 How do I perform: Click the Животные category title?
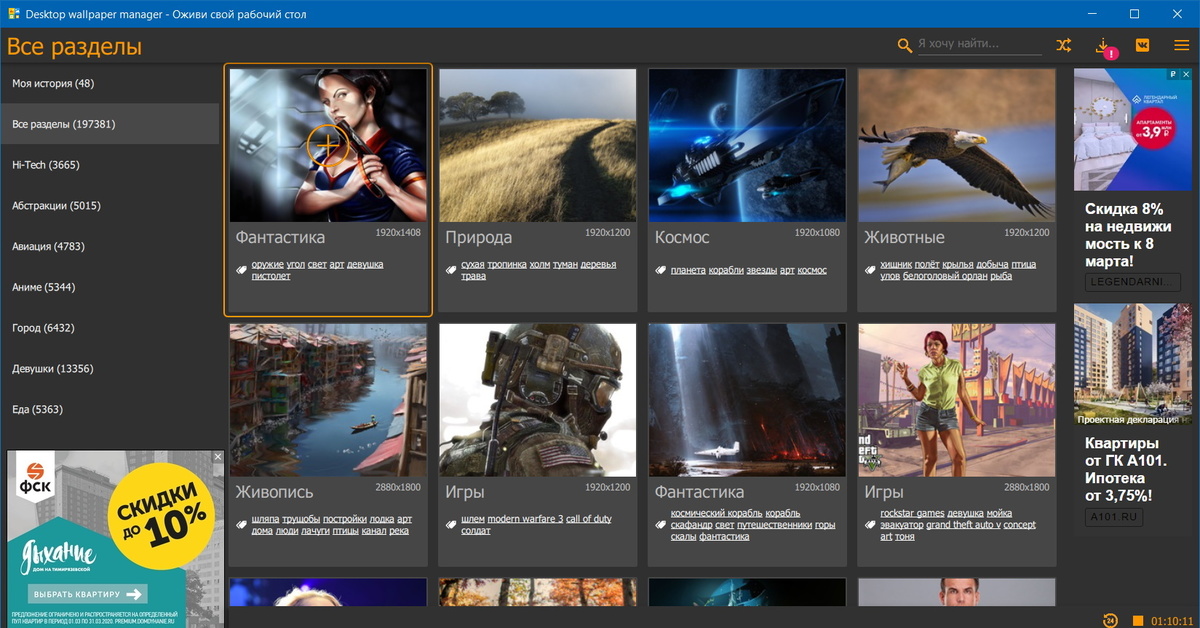[905, 238]
